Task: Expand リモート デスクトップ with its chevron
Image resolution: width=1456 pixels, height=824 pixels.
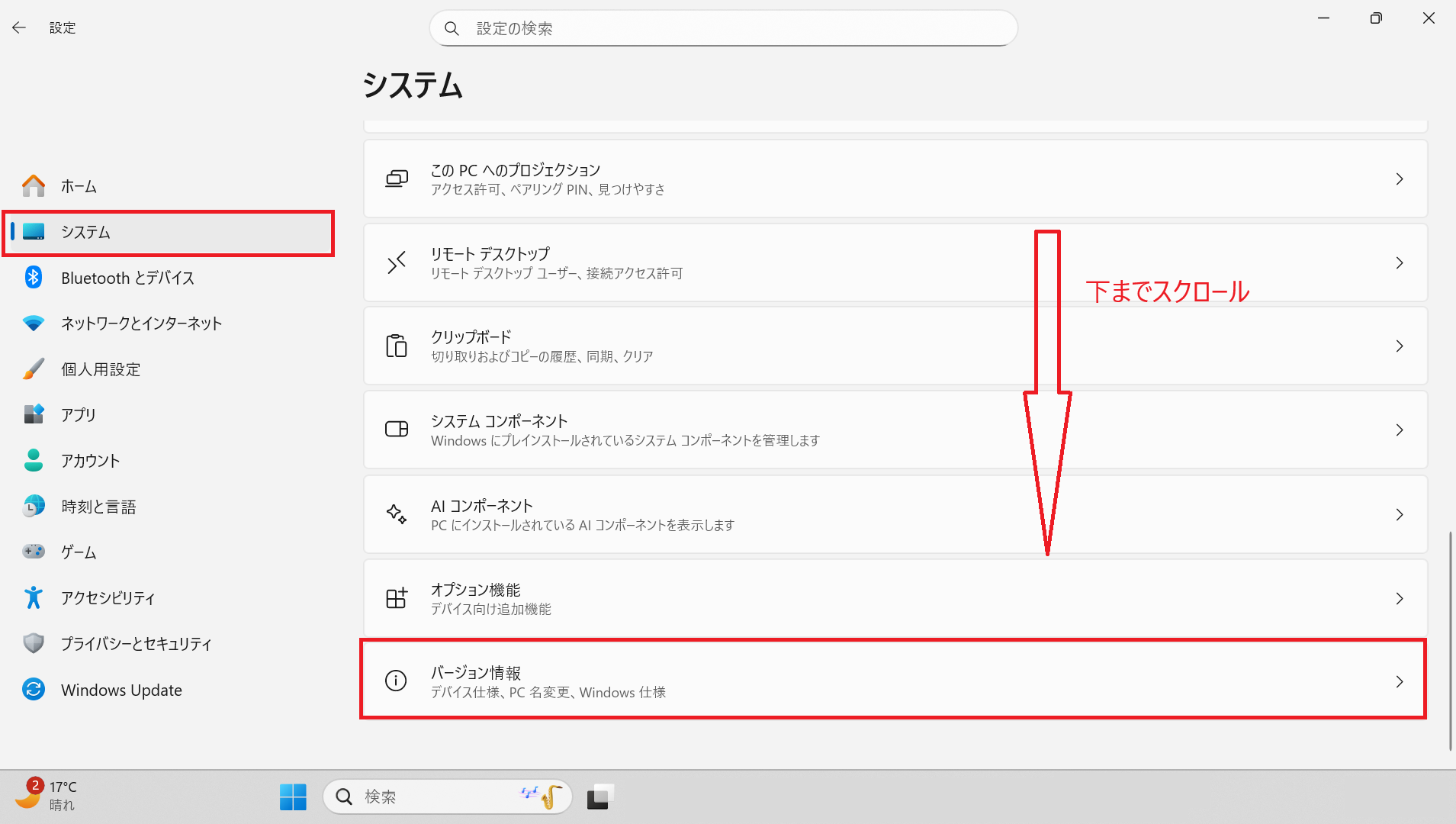Action: coord(1400,263)
